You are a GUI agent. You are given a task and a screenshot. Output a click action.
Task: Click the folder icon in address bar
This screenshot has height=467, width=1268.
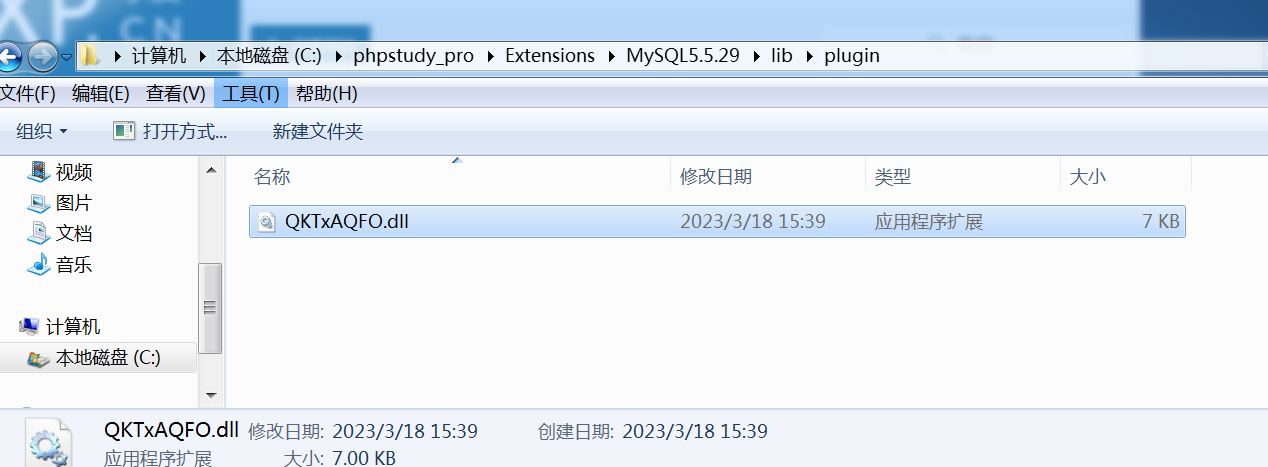click(90, 56)
